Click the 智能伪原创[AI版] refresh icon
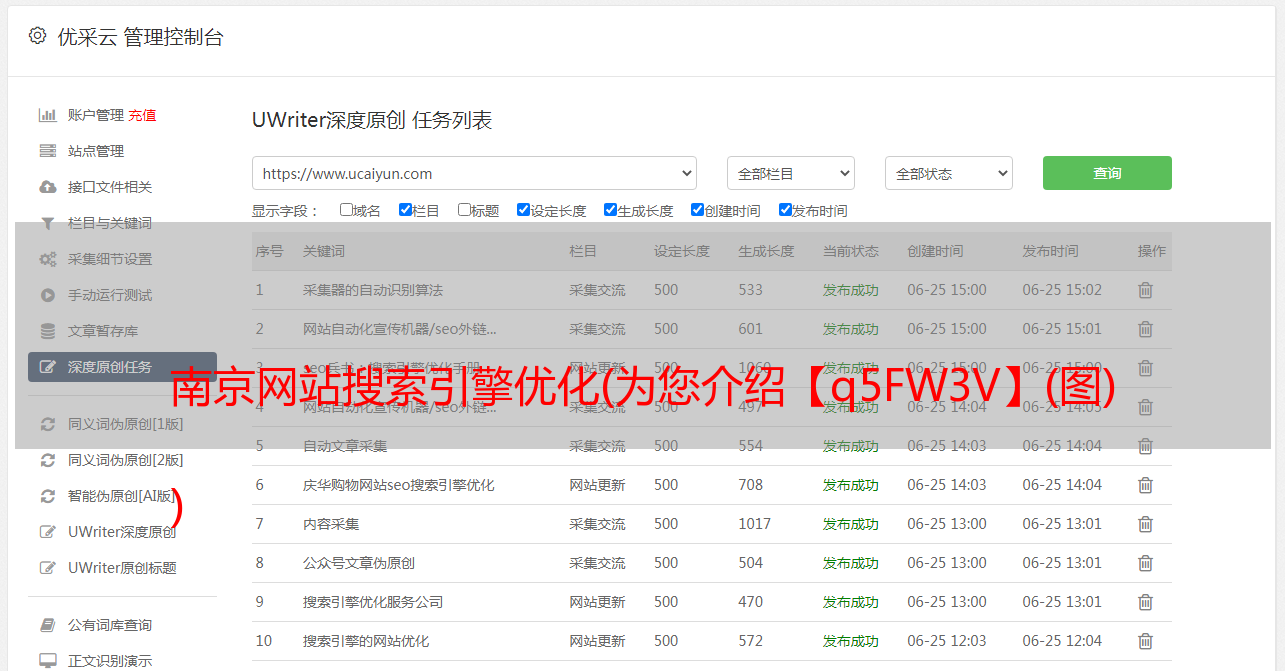This screenshot has width=1285, height=671. 47,496
